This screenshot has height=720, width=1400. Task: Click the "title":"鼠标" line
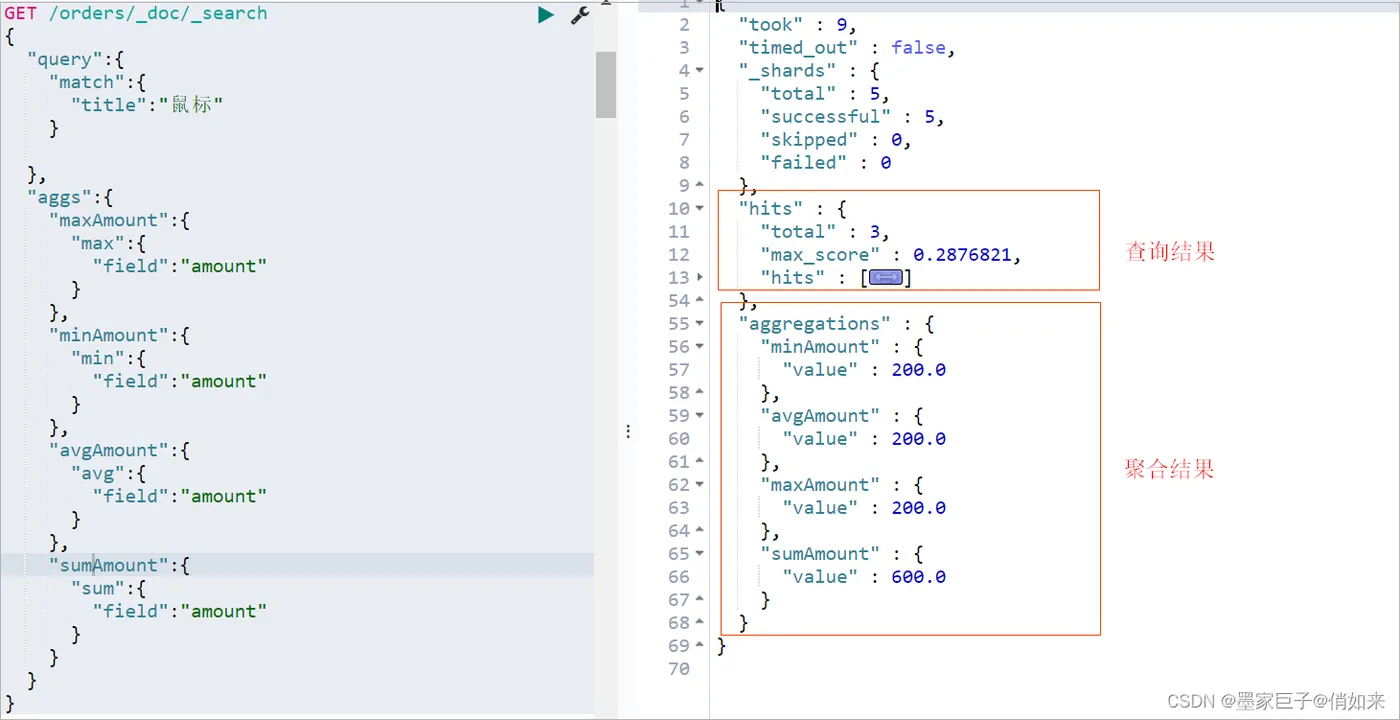[147, 105]
